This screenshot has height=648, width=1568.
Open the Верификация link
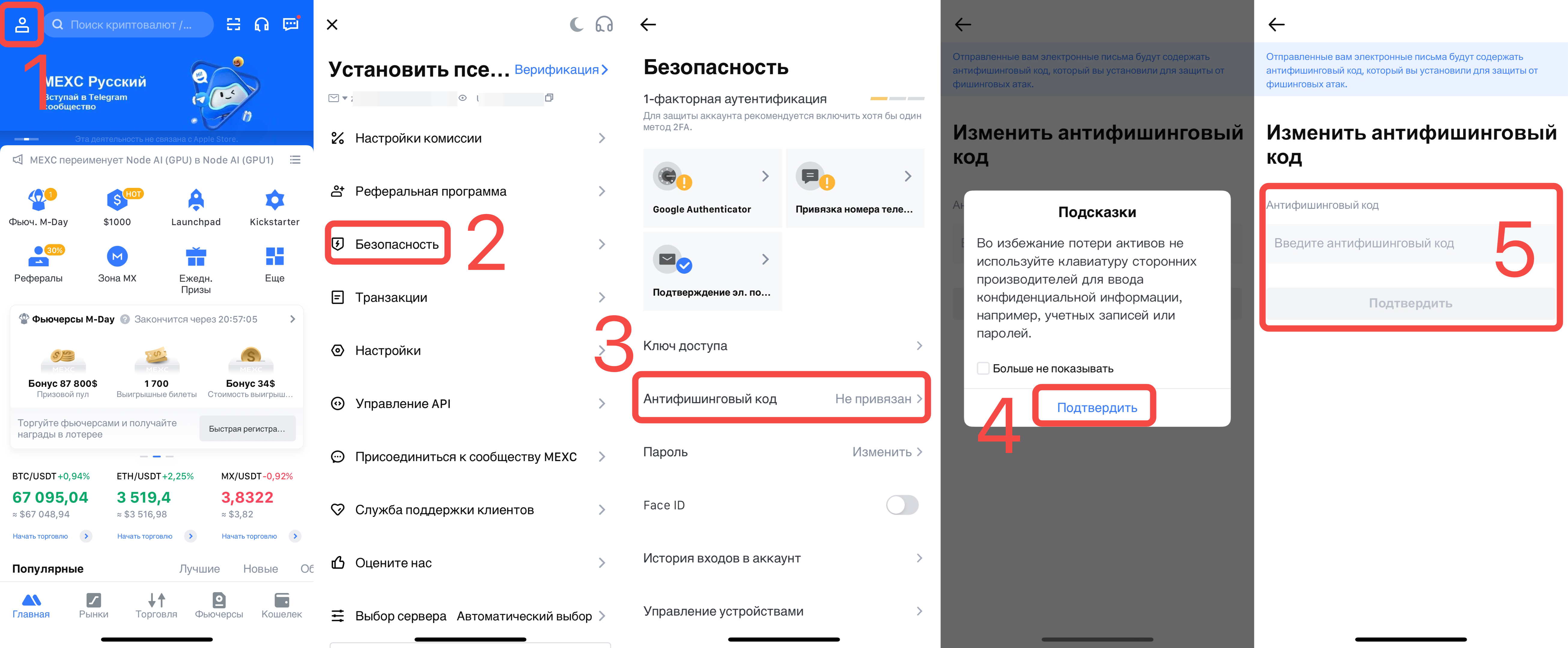[x=561, y=69]
